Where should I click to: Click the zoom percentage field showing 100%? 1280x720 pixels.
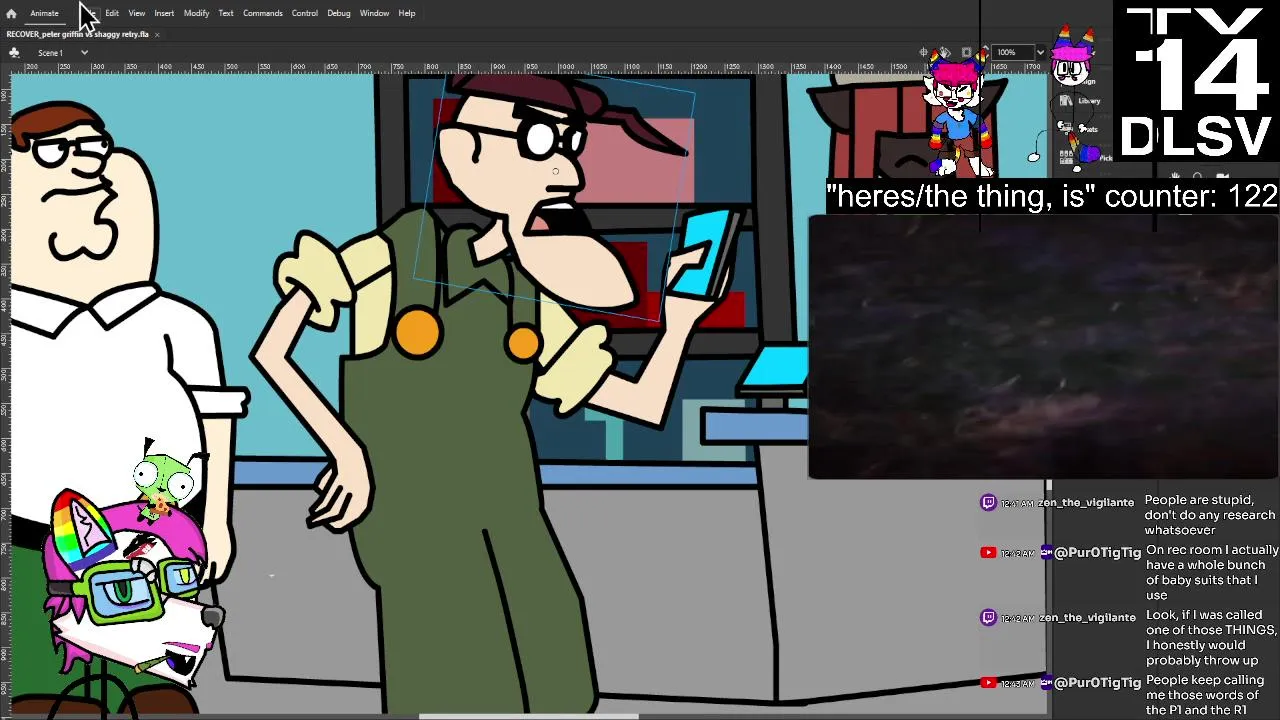[x=1013, y=52]
